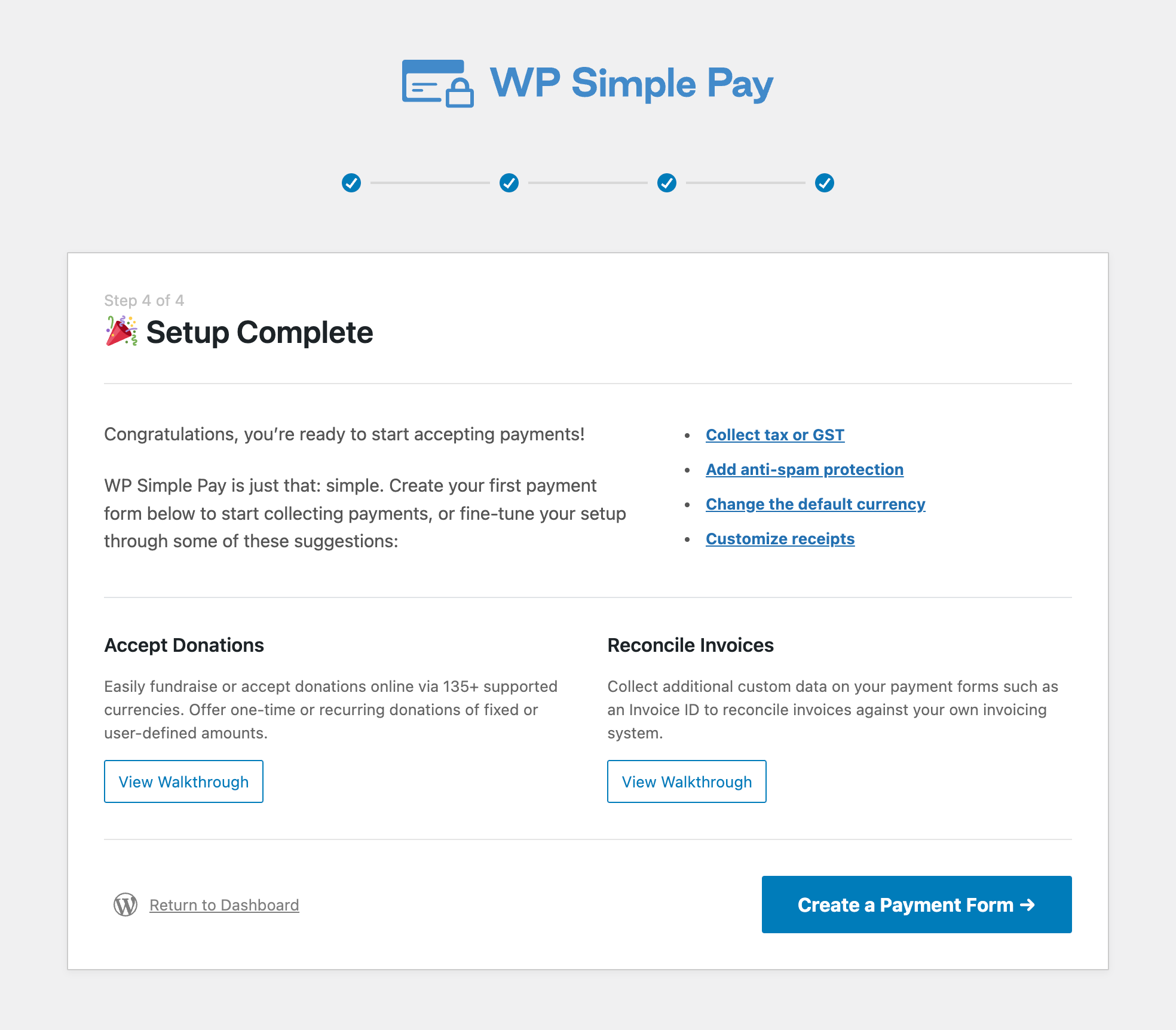
Task: Open the Collect tax or GST link
Action: 775,434
